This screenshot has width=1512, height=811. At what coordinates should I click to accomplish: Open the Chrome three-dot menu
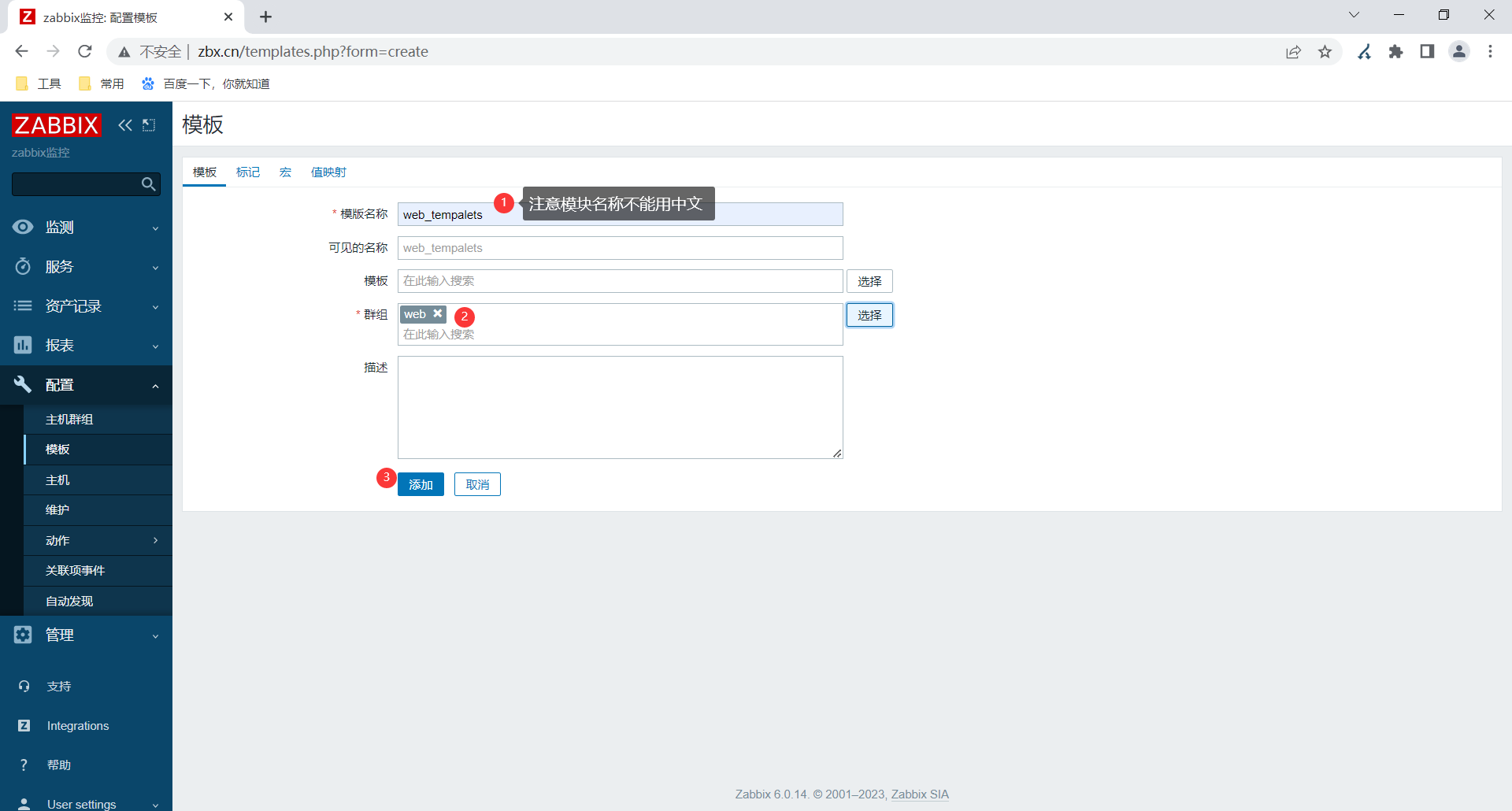tap(1490, 52)
